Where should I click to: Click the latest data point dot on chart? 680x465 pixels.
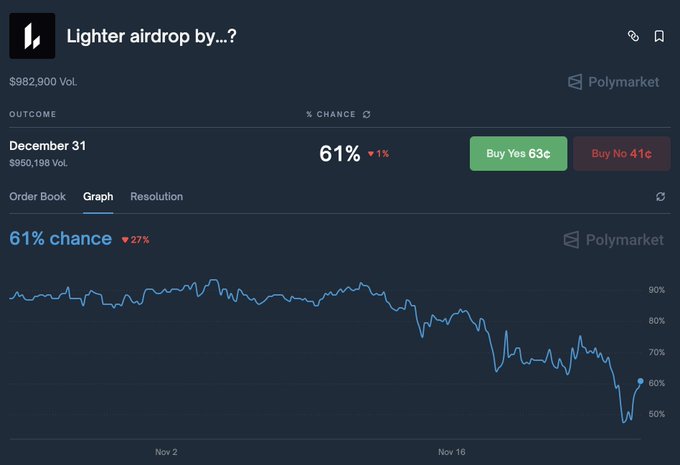coord(640,381)
